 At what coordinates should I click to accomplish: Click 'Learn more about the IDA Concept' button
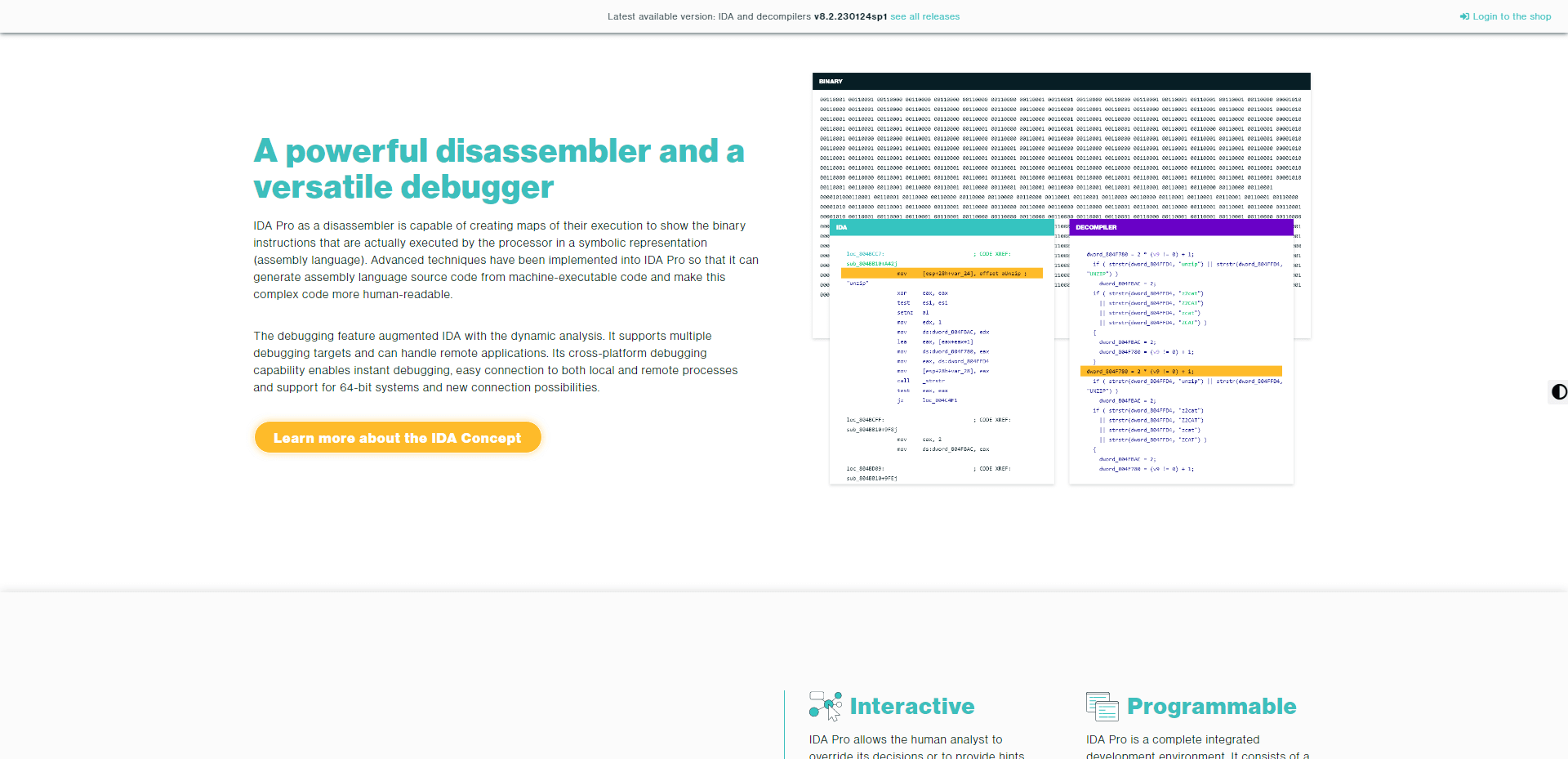tap(398, 438)
